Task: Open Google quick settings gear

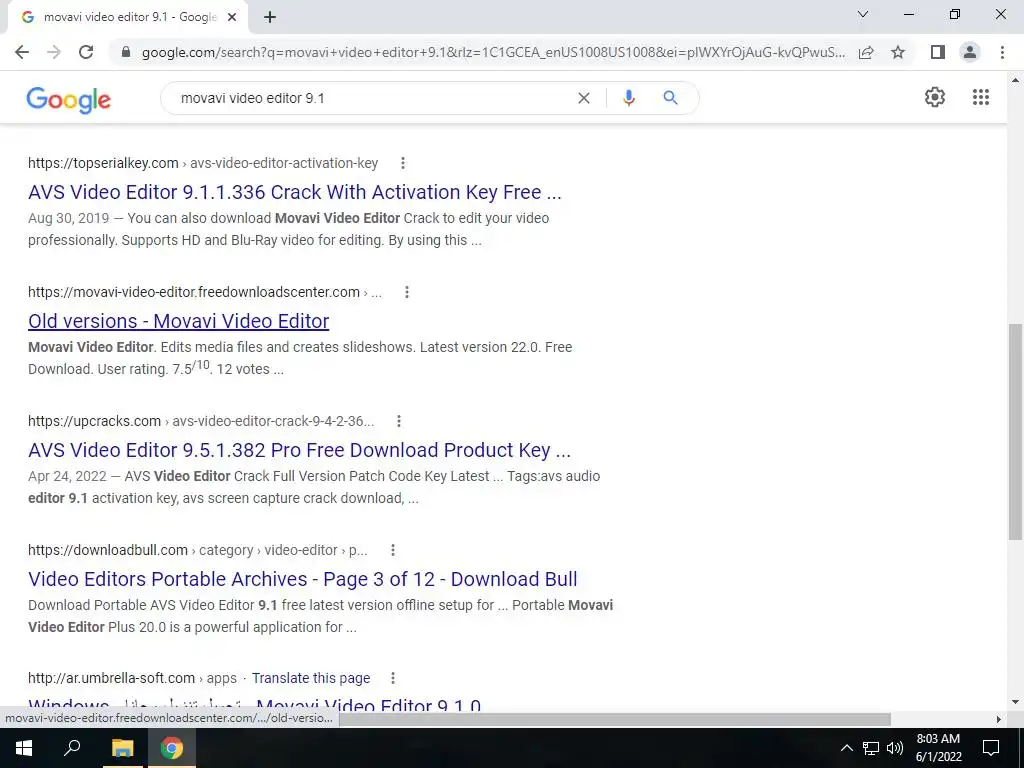Action: click(x=935, y=97)
